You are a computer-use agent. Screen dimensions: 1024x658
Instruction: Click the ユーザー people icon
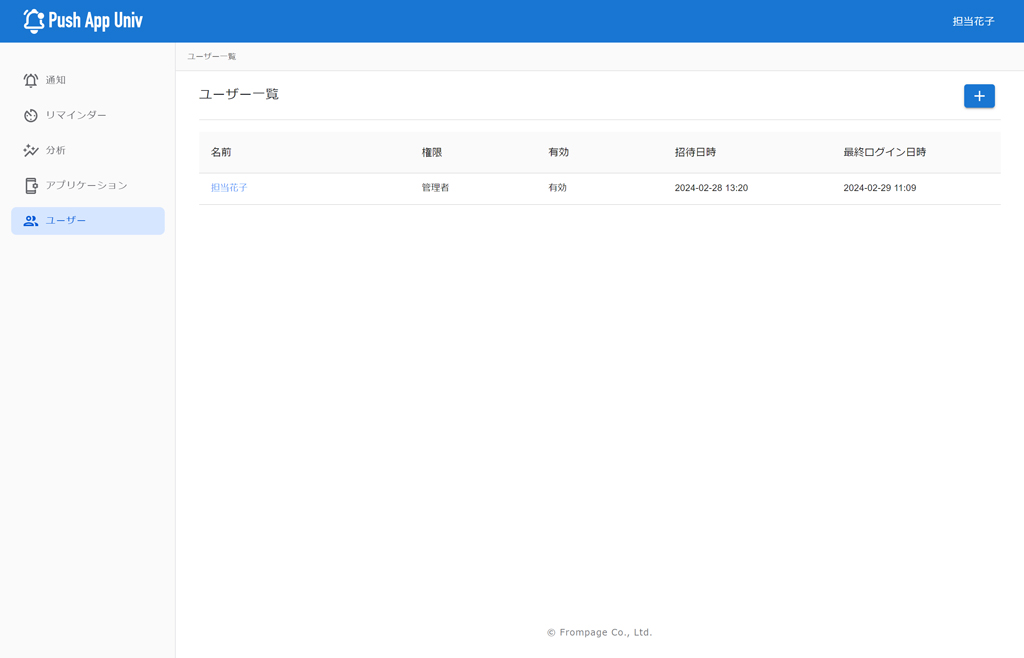point(31,221)
